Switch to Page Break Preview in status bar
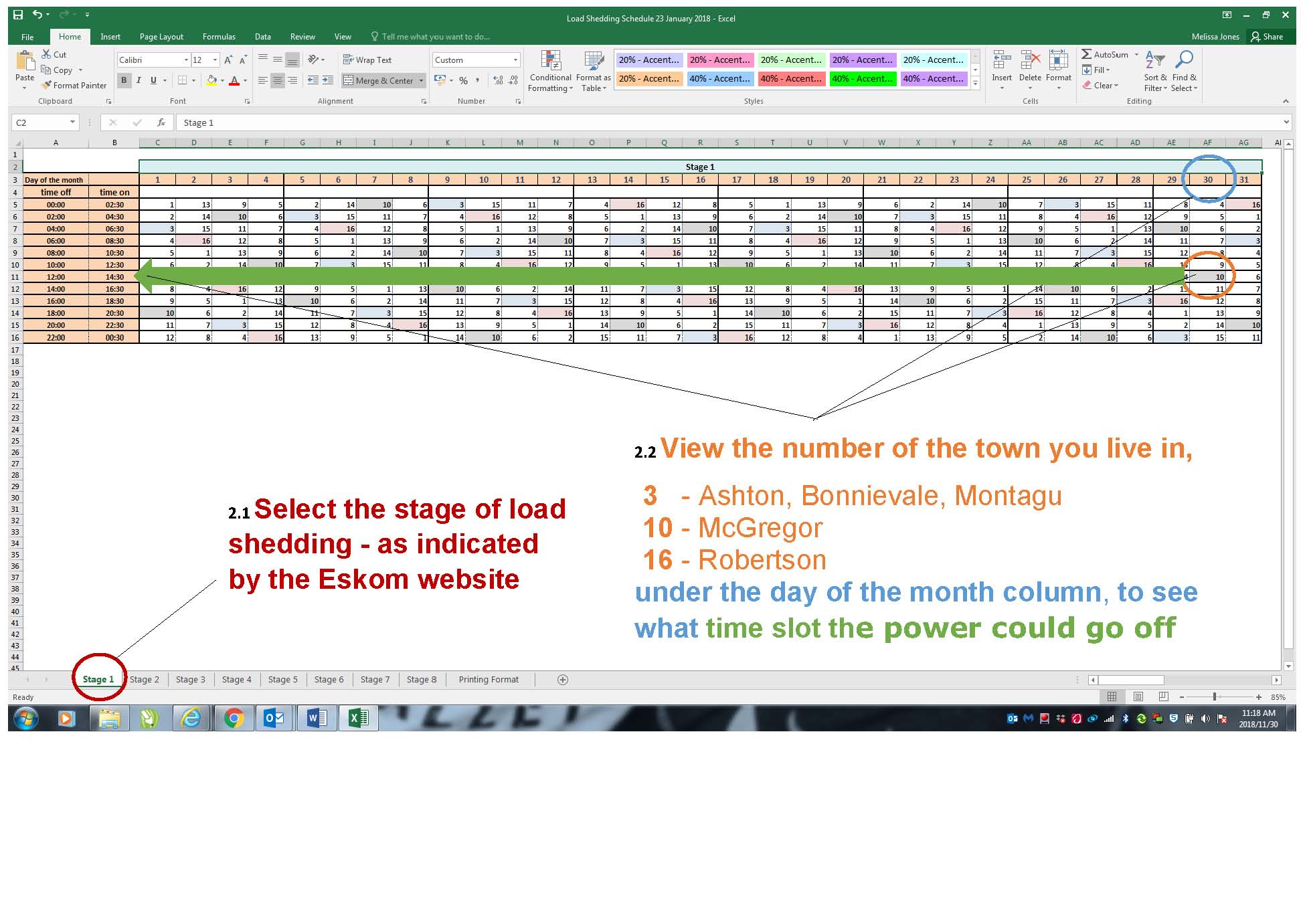The height and width of the screenshot is (924, 1307). coord(1163,697)
